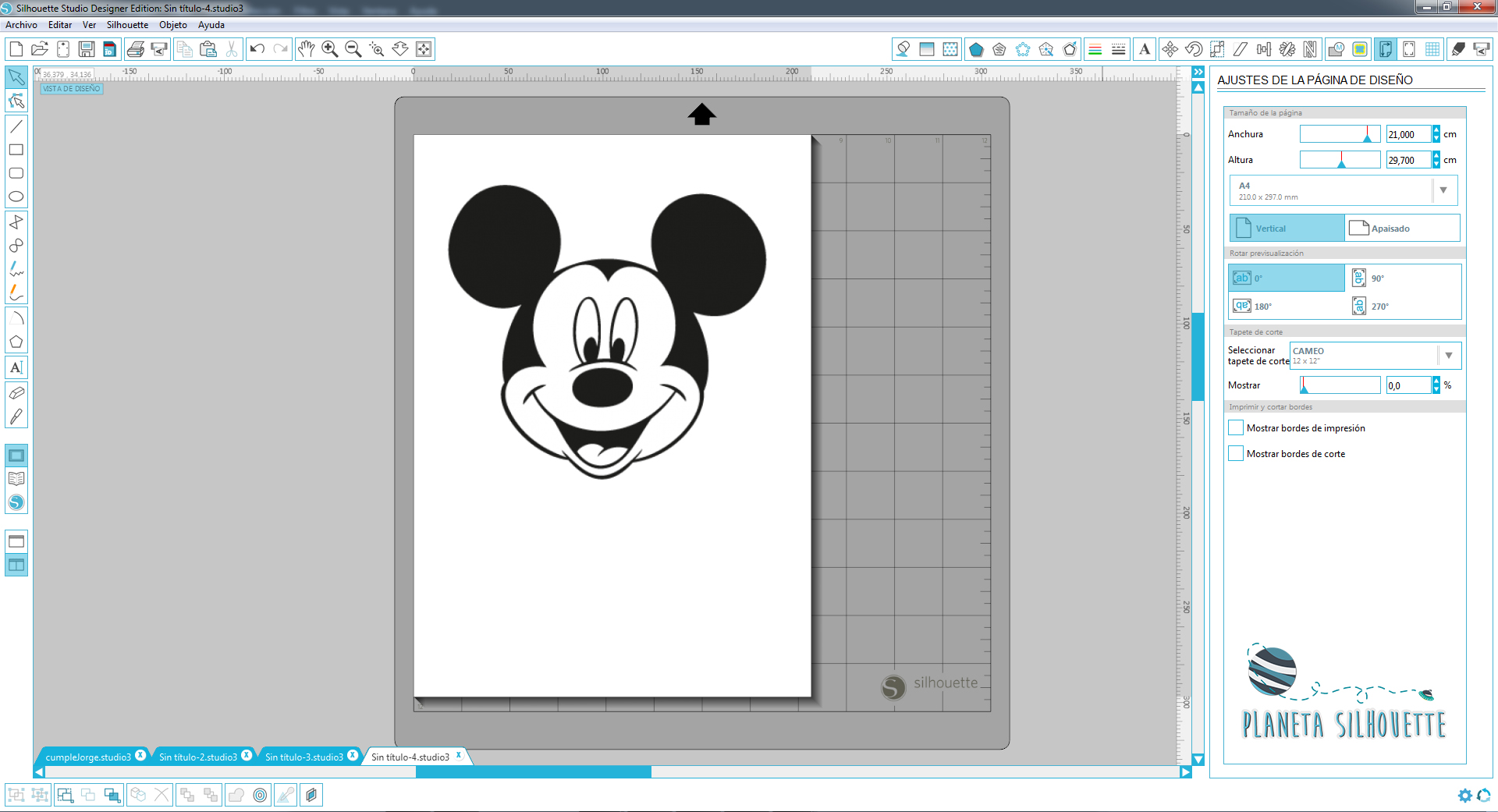Image resolution: width=1498 pixels, height=812 pixels.
Task: Adjust the Mostrar mat transparency slider
Action: (1340, 385)
